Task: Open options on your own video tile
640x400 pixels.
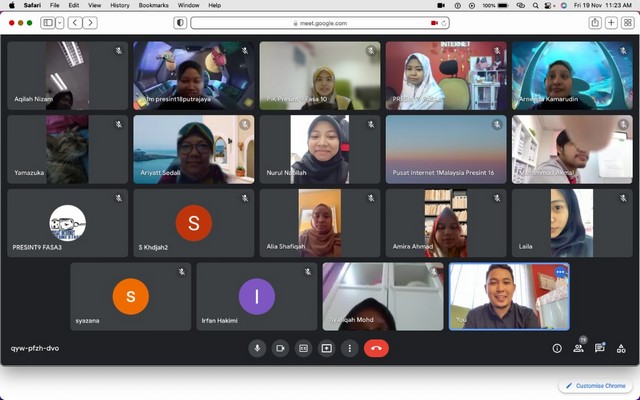Action: pos(560,271)
